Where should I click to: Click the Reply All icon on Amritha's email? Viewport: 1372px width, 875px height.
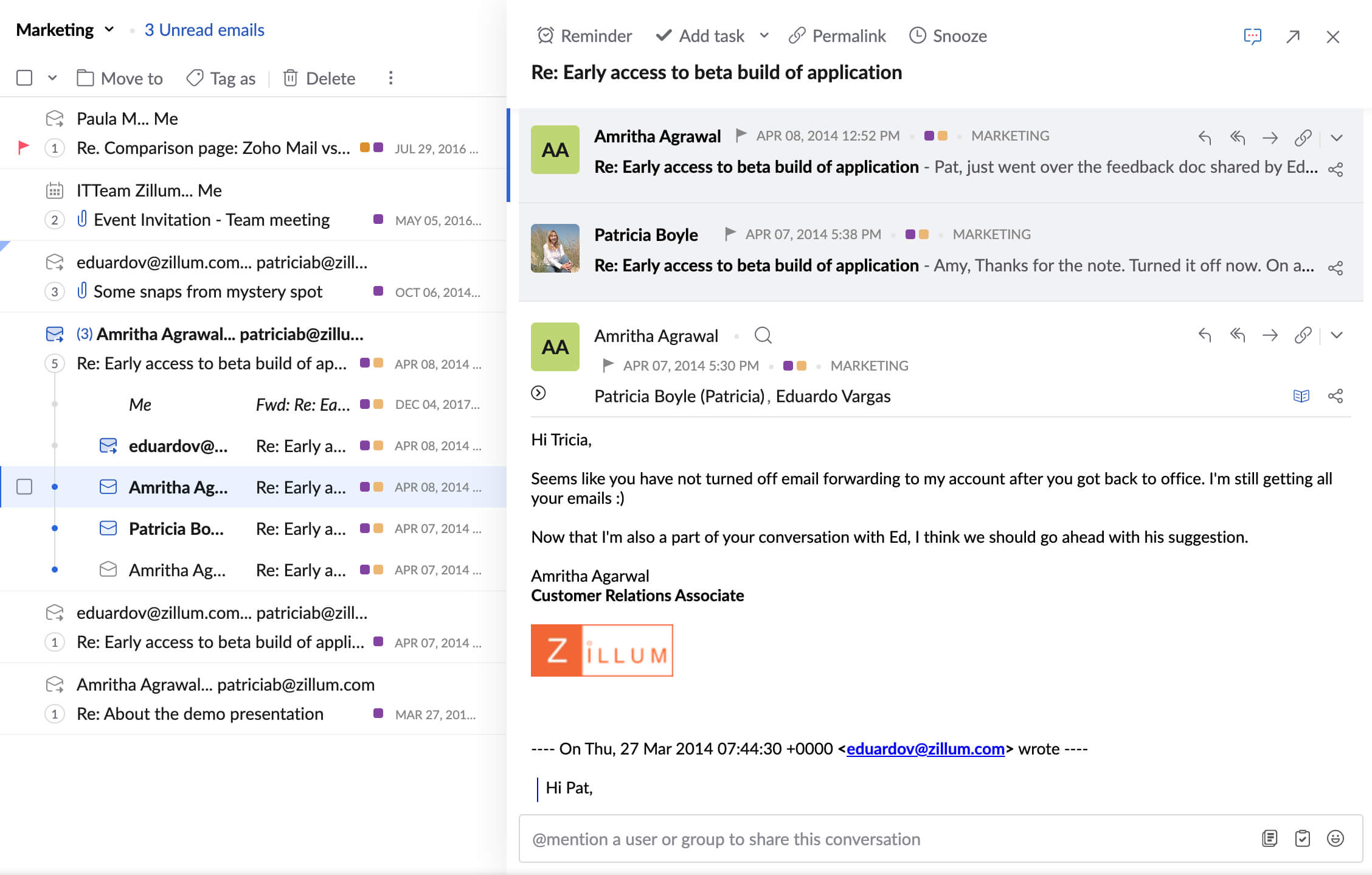pyautogui.click(x=1237, y=334)
